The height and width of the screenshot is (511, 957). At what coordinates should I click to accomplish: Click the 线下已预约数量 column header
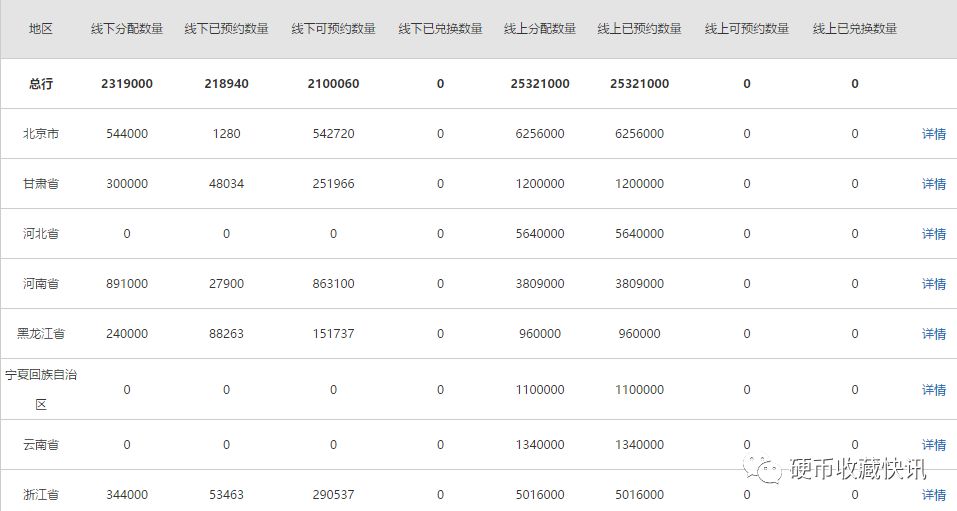(226, 29)
